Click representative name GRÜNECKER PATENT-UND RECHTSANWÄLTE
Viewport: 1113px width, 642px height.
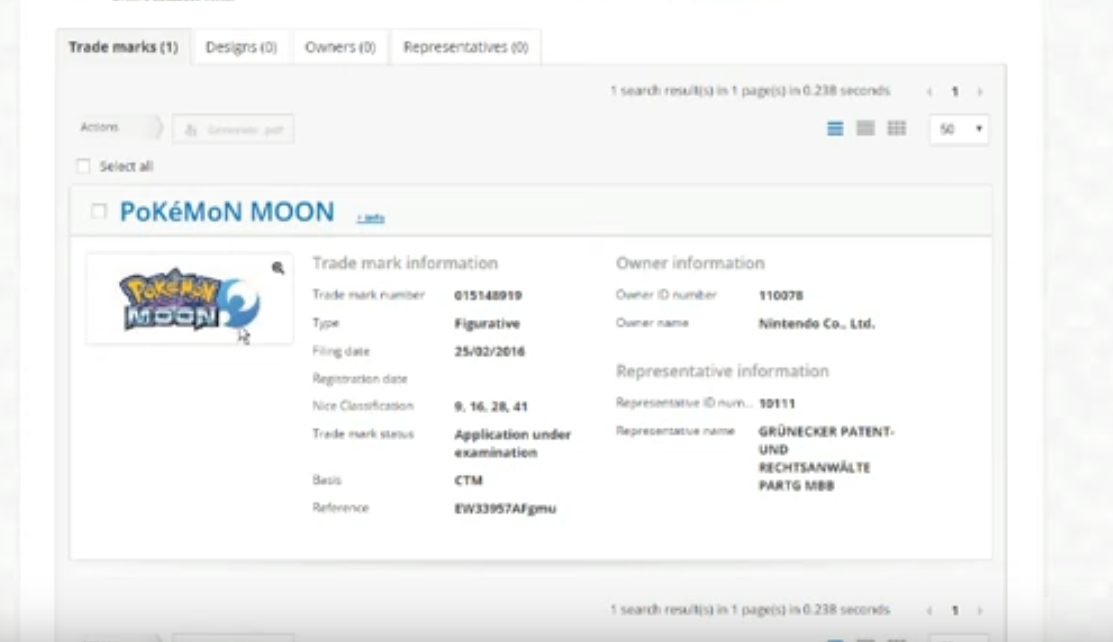[826, 458]
